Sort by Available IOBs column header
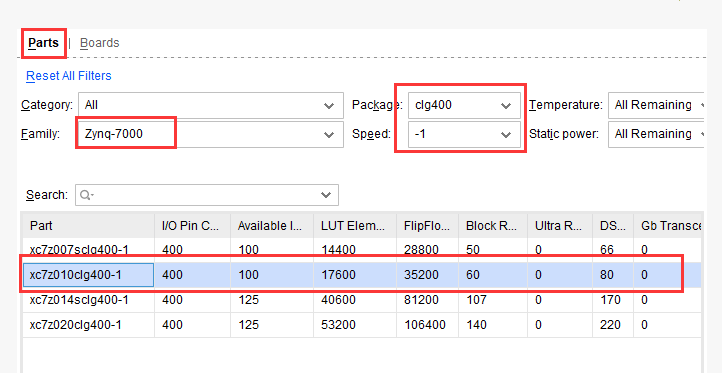 [x=272, y=226]
